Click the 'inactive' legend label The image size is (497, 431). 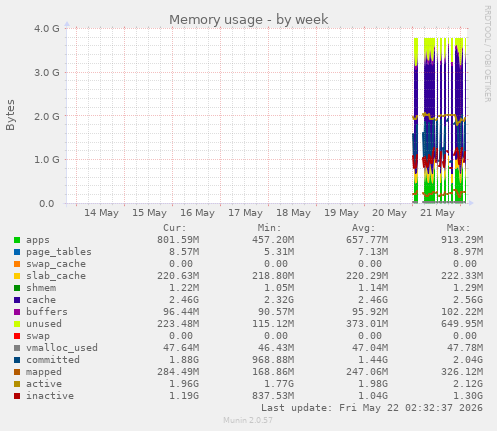(50, 396)
